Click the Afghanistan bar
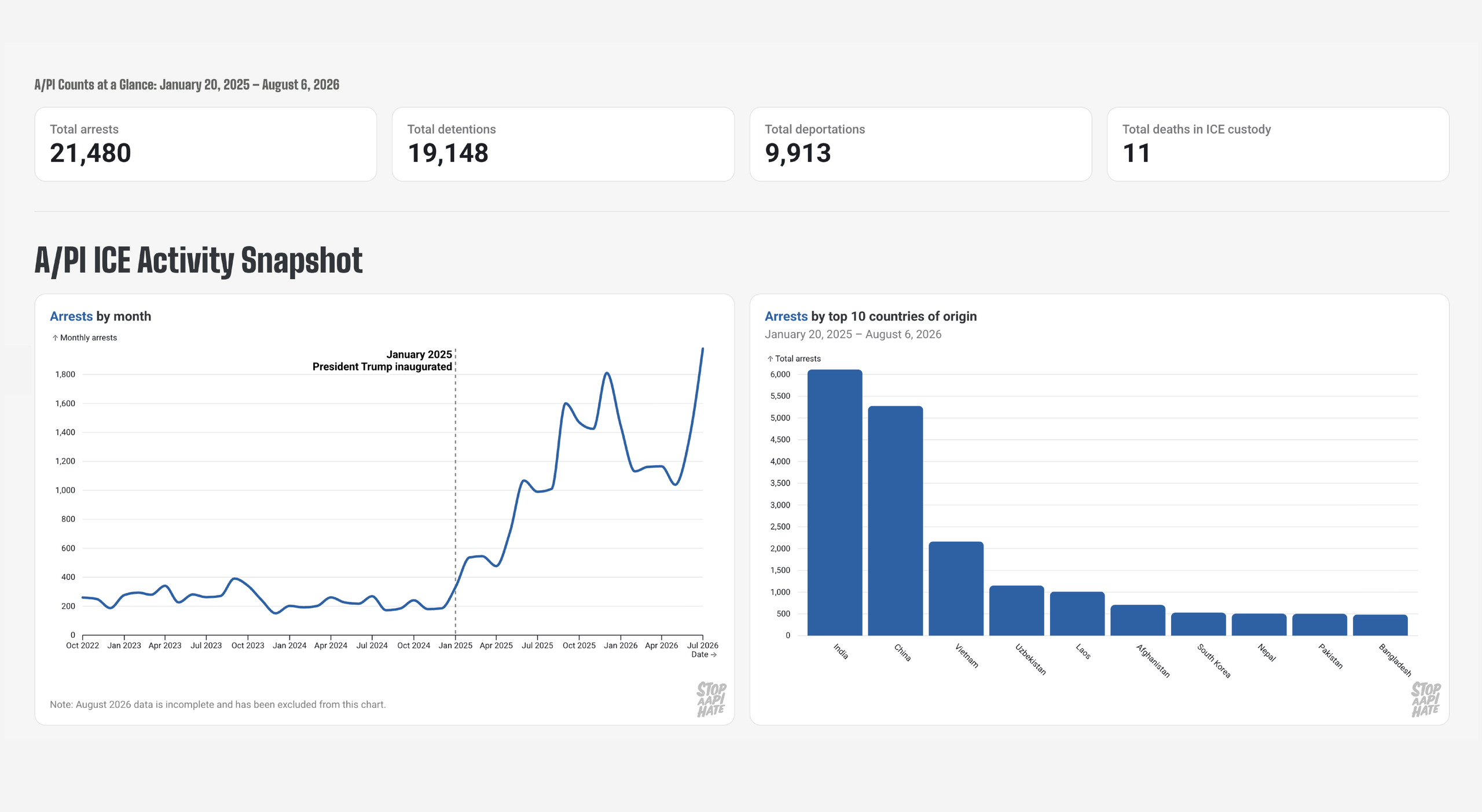 point(1138,620)
